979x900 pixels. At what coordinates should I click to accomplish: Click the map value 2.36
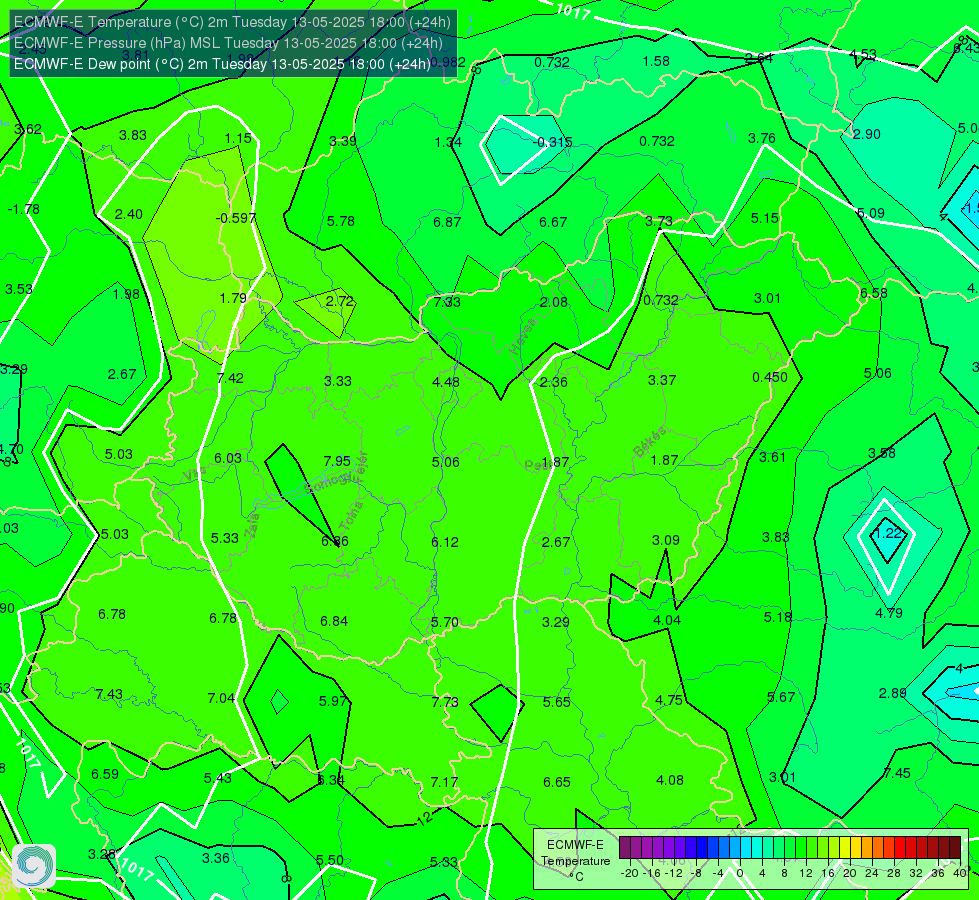coord(553,382)
